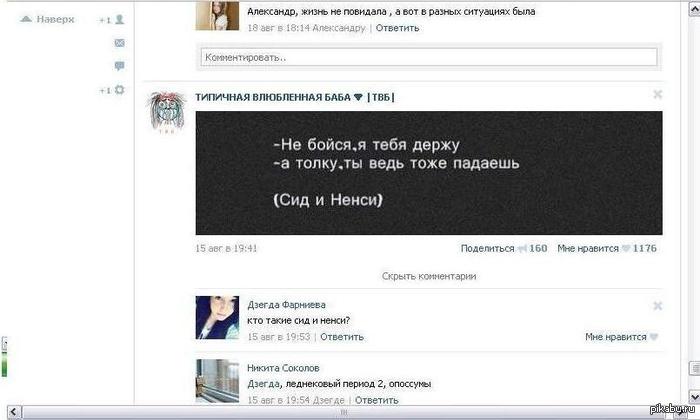700x420 pixels.
Task: Click the horizontal scrollbar left arrow
Action: coord(14,412)
